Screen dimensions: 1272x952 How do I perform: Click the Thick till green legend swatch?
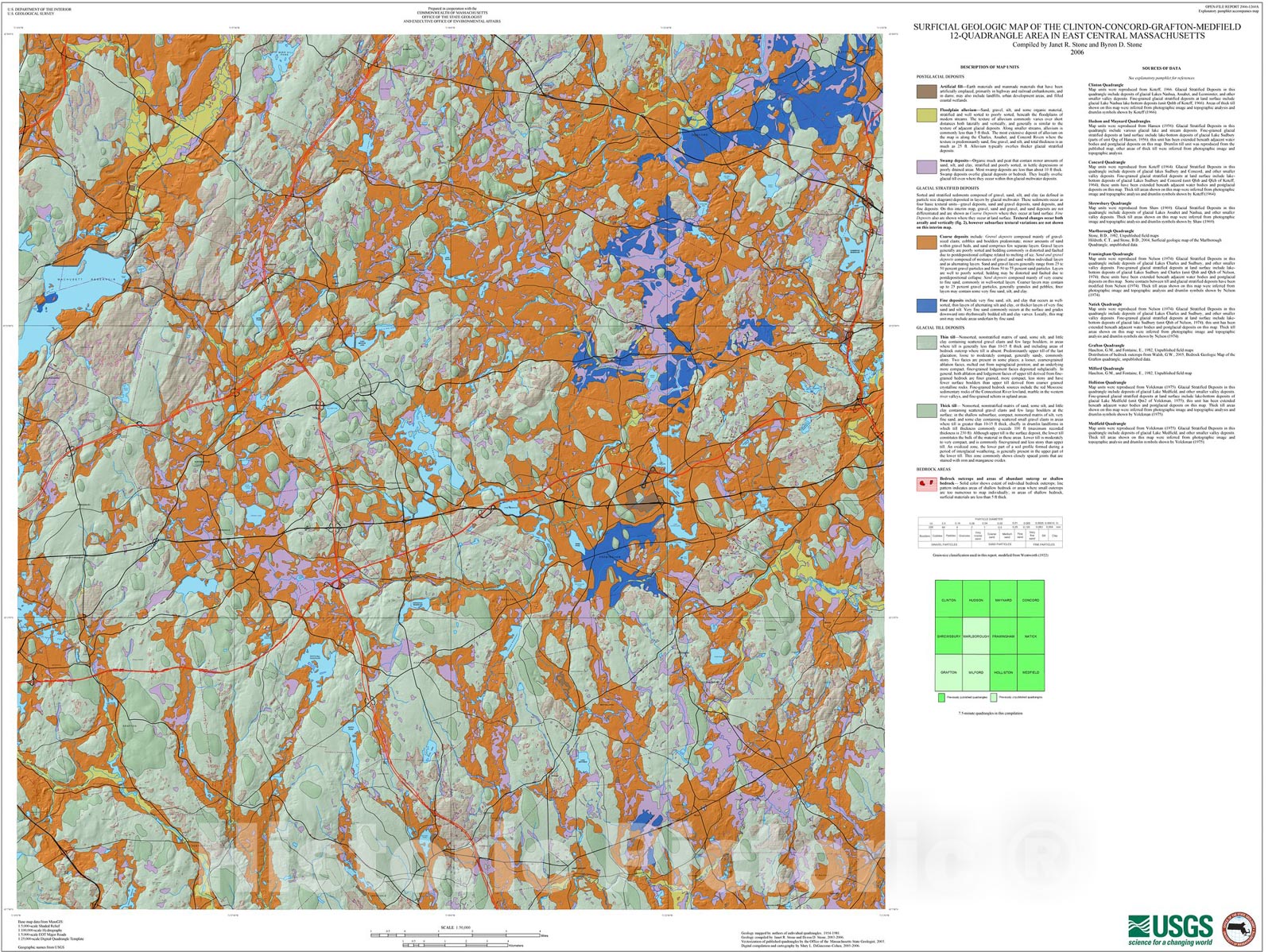(x=926, y=411)
